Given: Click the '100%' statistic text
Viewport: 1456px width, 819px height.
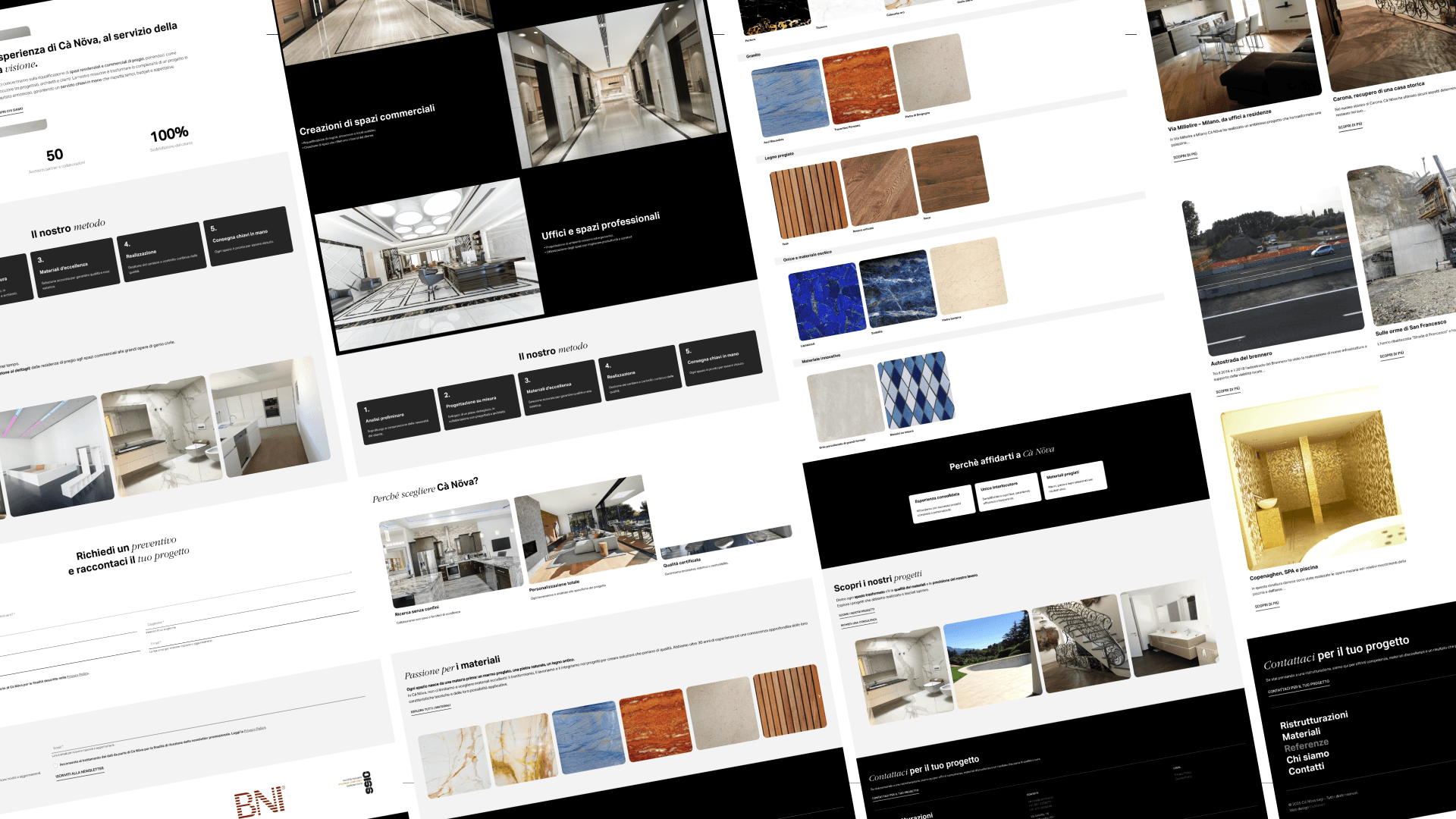Looking at the screenshot, I should point(169,135).
